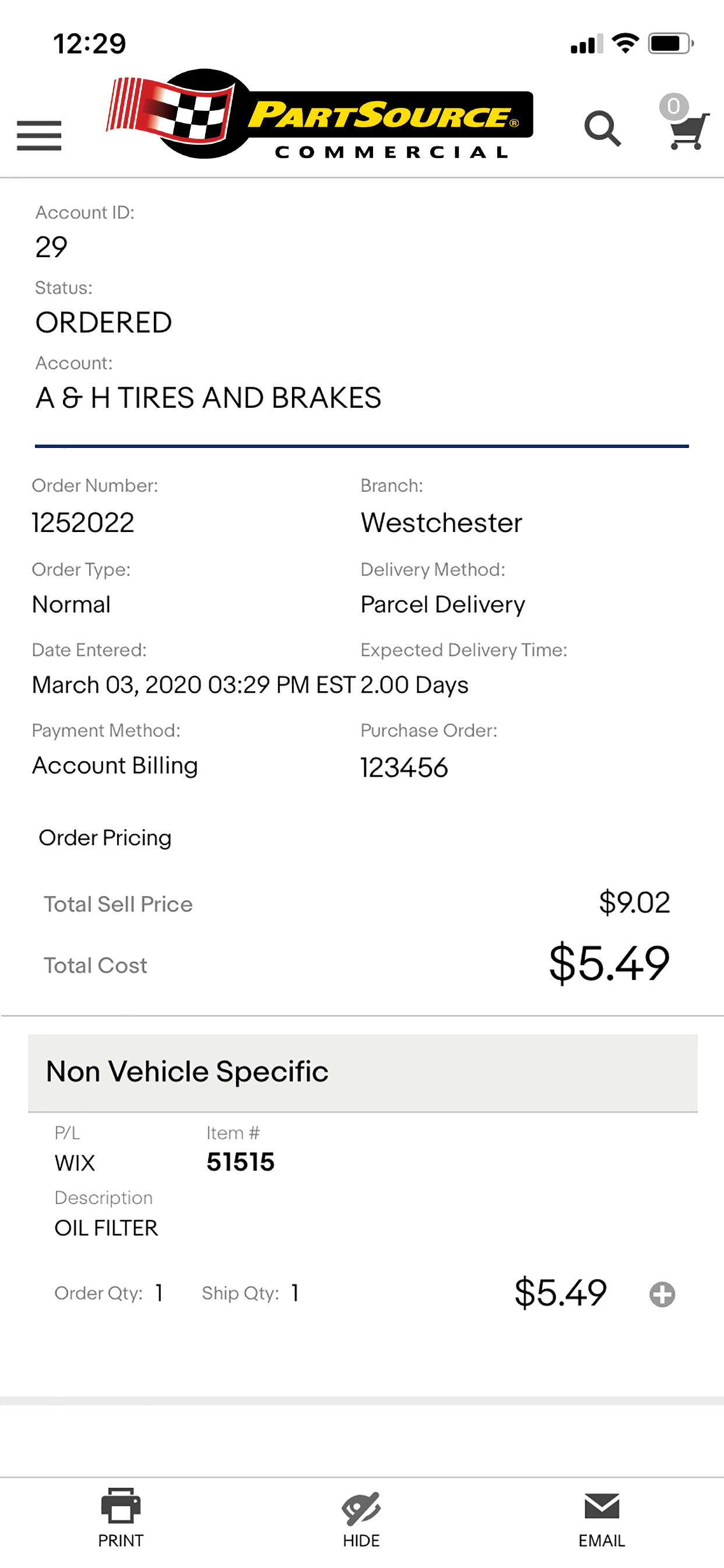Select the Non Vehicle Specific header

click(363, 1073)
